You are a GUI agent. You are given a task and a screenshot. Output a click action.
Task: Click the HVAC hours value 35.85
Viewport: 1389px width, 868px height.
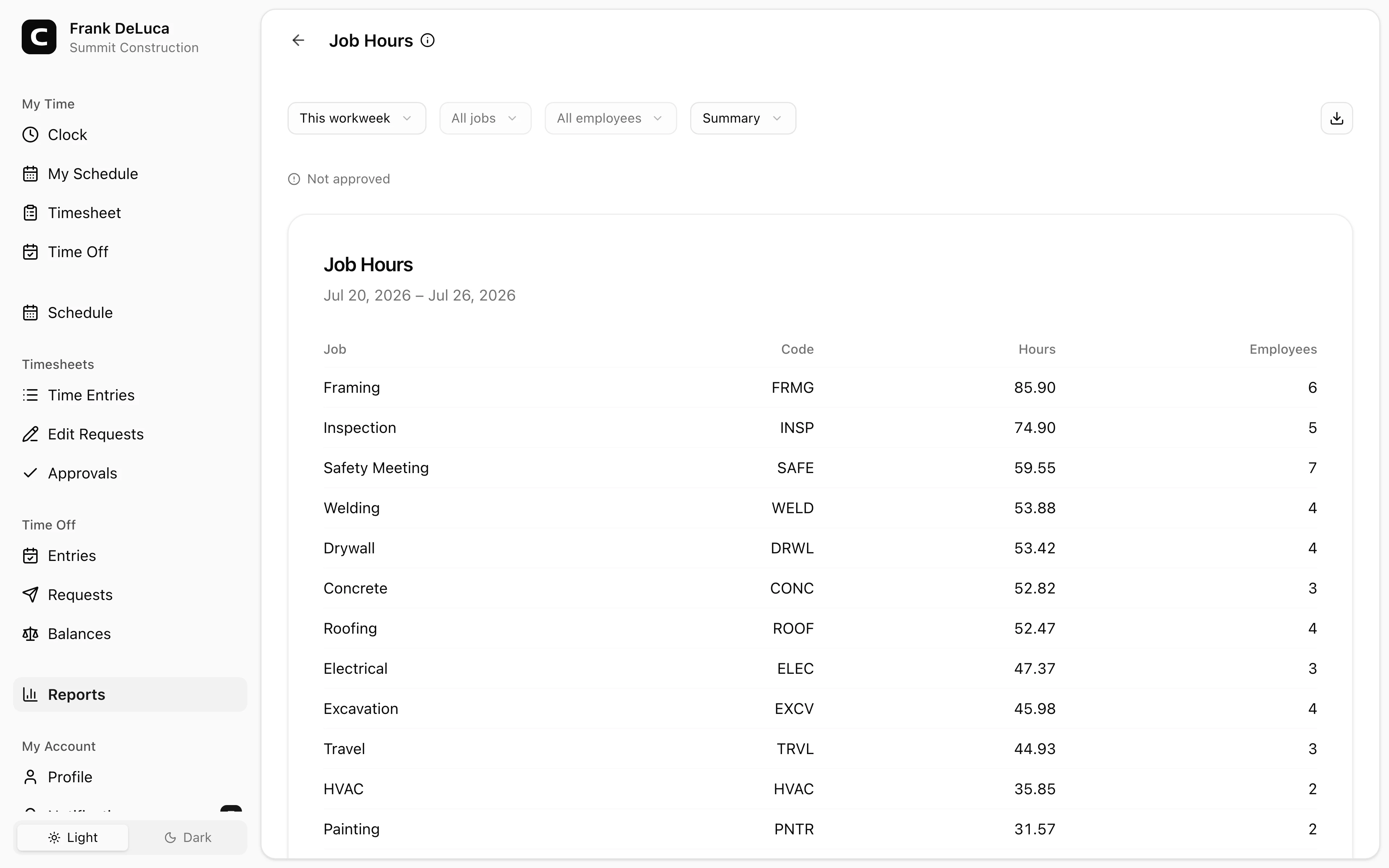tap(1035, 790)
